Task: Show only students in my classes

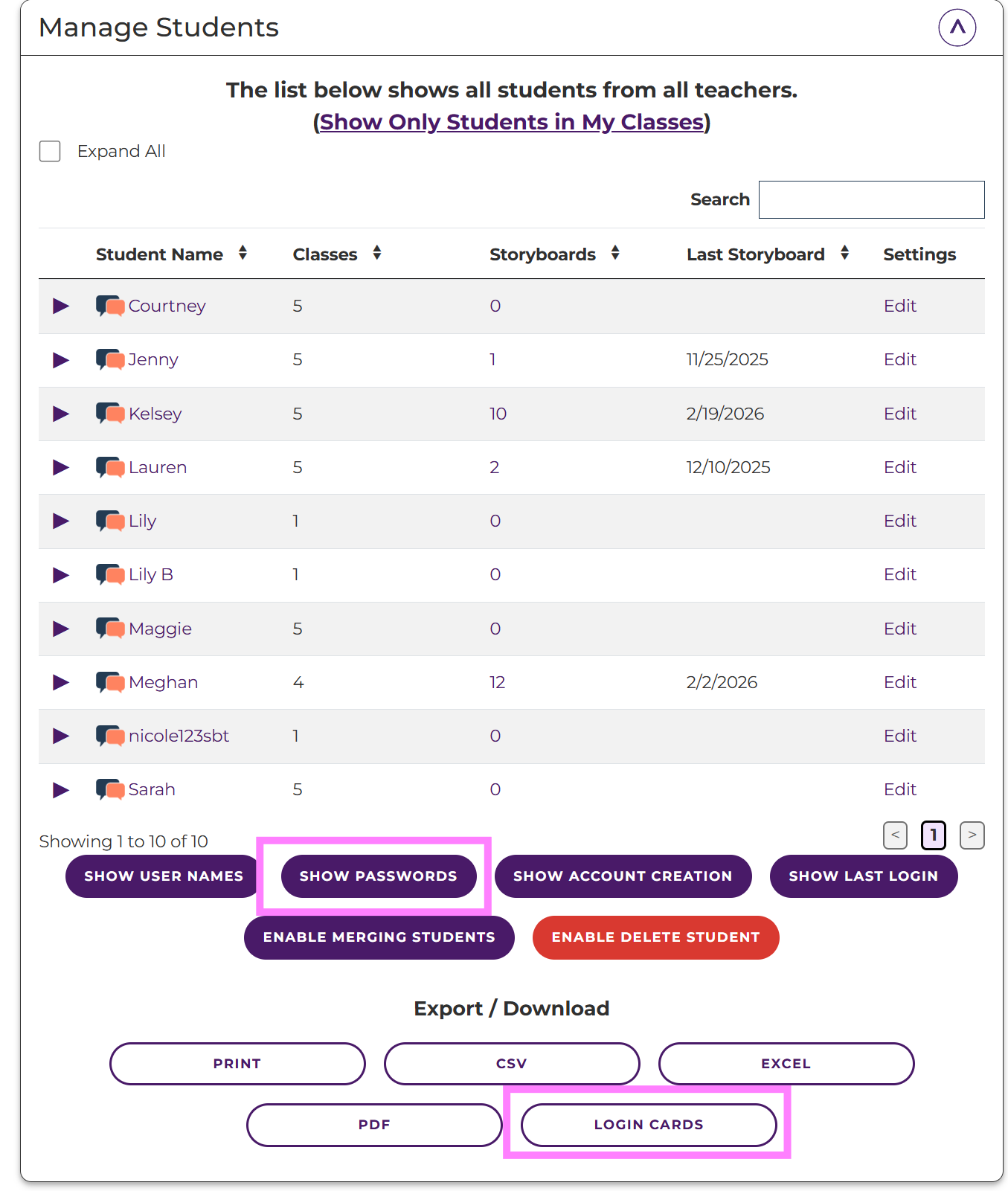Action: (512, 122)
